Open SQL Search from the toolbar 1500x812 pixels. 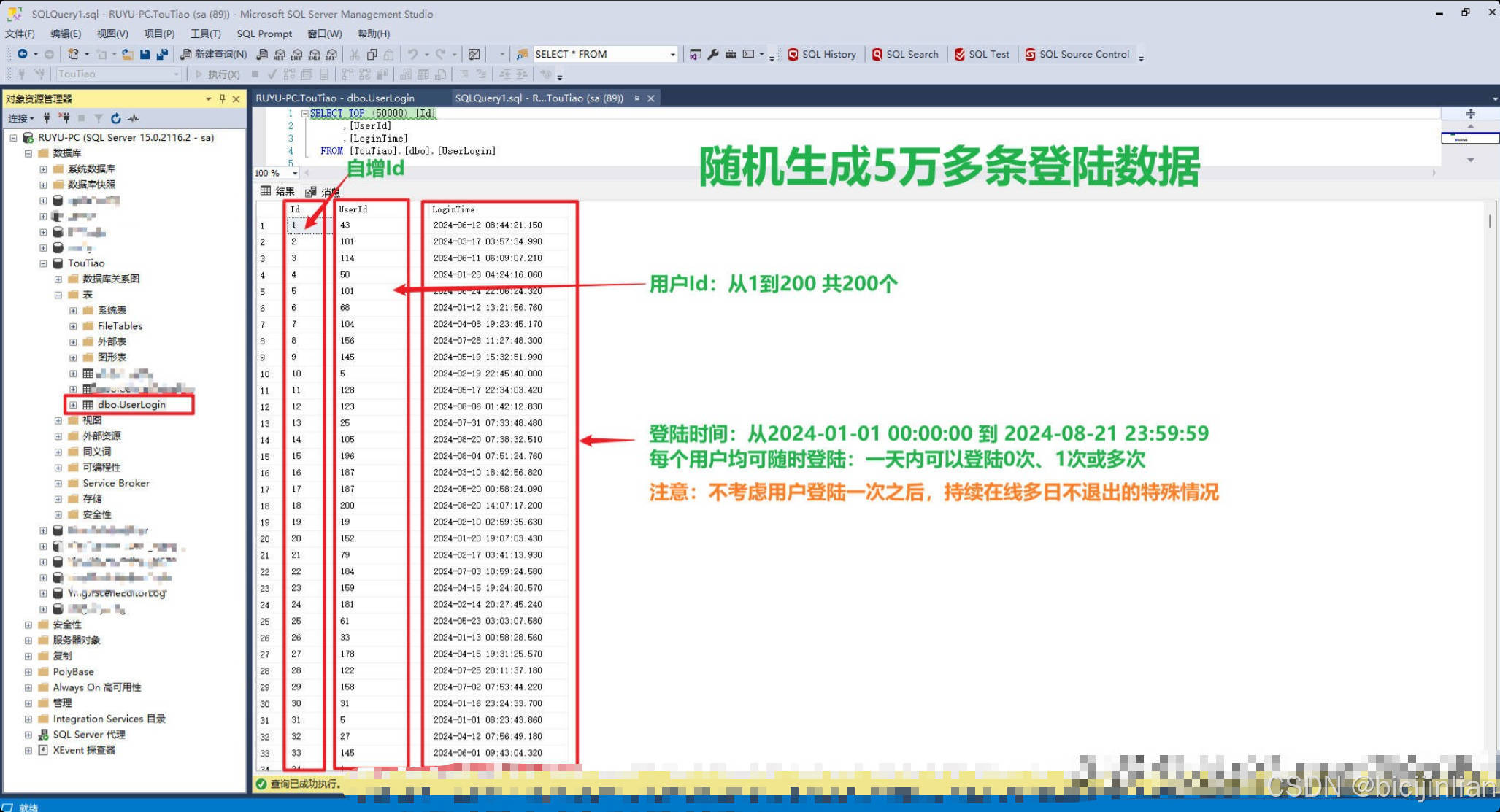905,54
